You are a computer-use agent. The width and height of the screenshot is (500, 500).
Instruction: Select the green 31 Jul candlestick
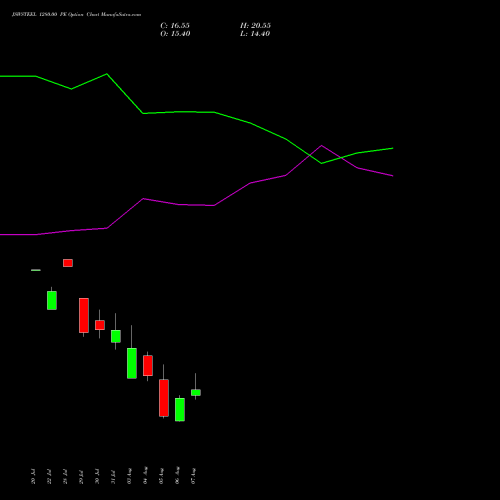point(116,336)
